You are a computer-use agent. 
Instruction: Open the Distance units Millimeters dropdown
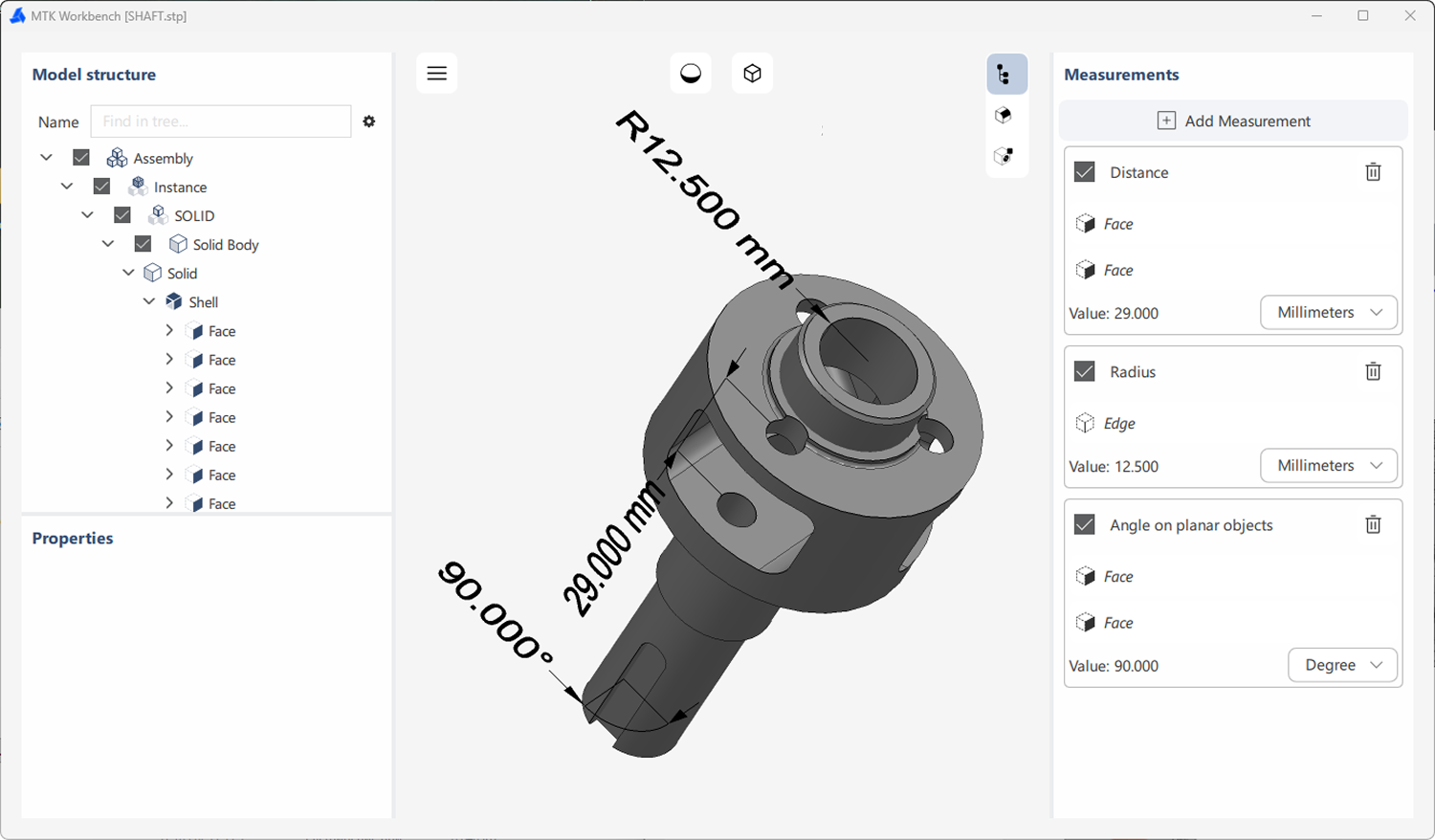(x=1329, y=313)
